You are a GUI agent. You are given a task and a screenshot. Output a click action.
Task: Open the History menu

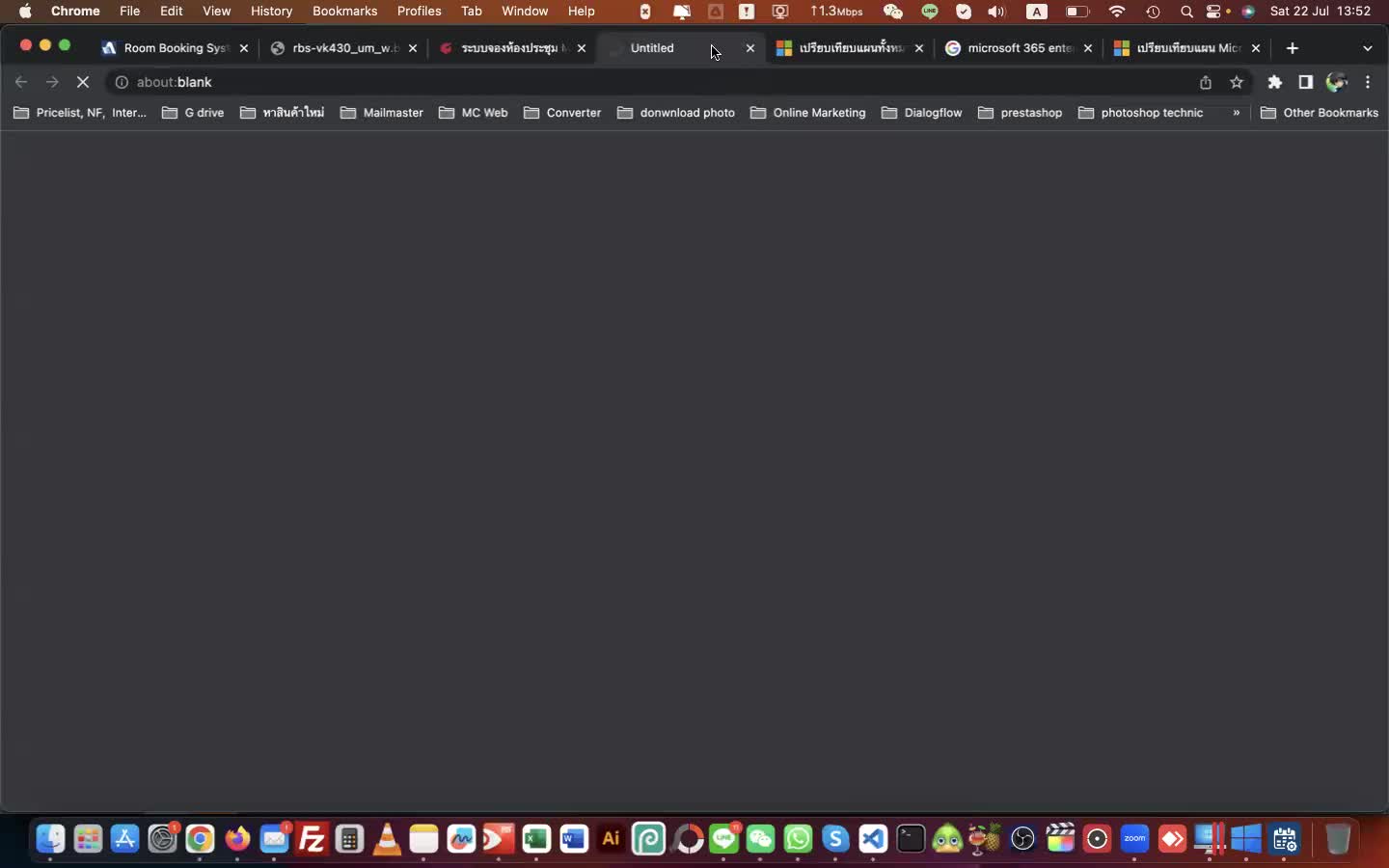[271, 12]
